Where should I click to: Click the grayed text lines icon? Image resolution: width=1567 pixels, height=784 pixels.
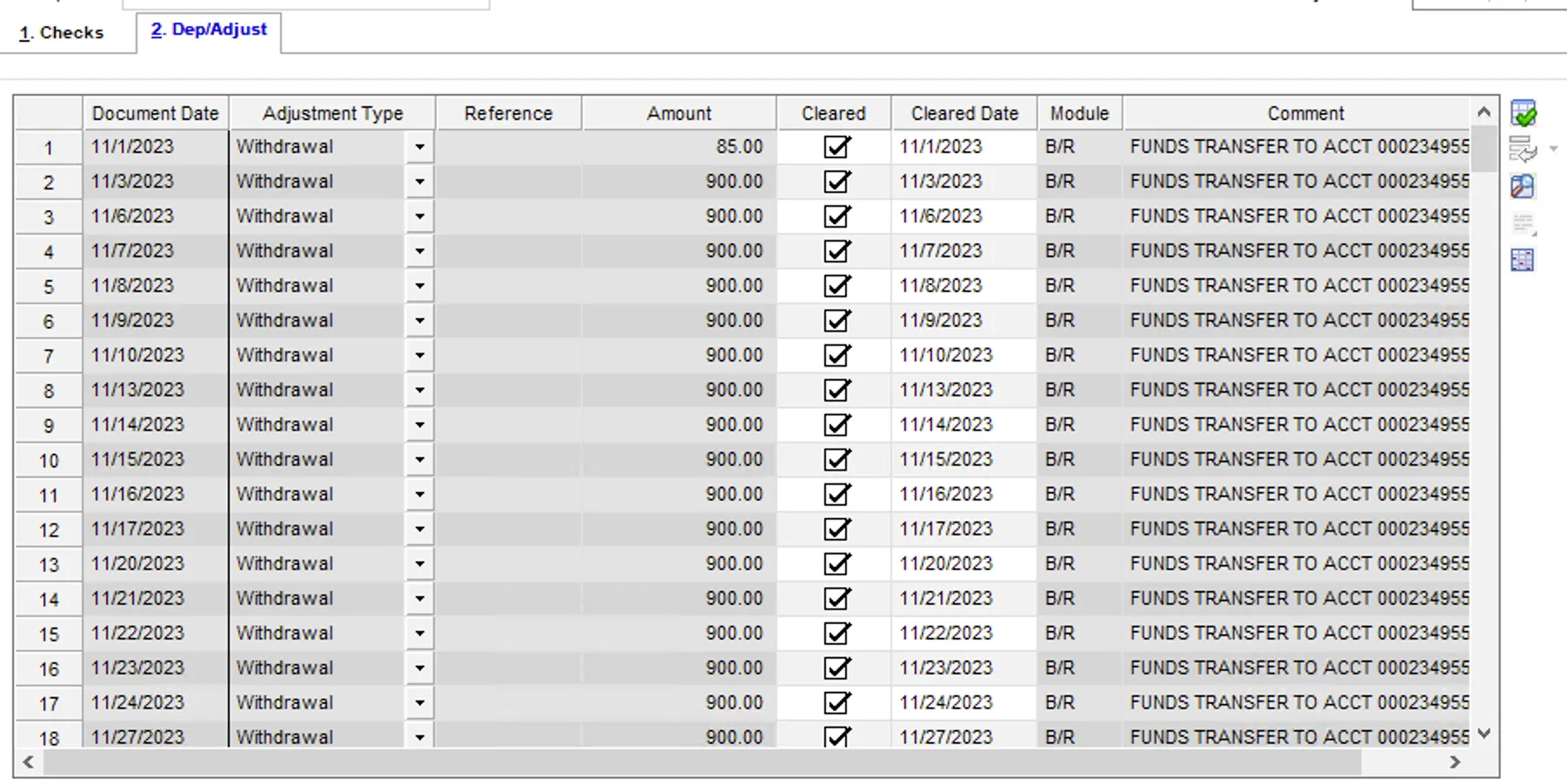pos(1524,223)
